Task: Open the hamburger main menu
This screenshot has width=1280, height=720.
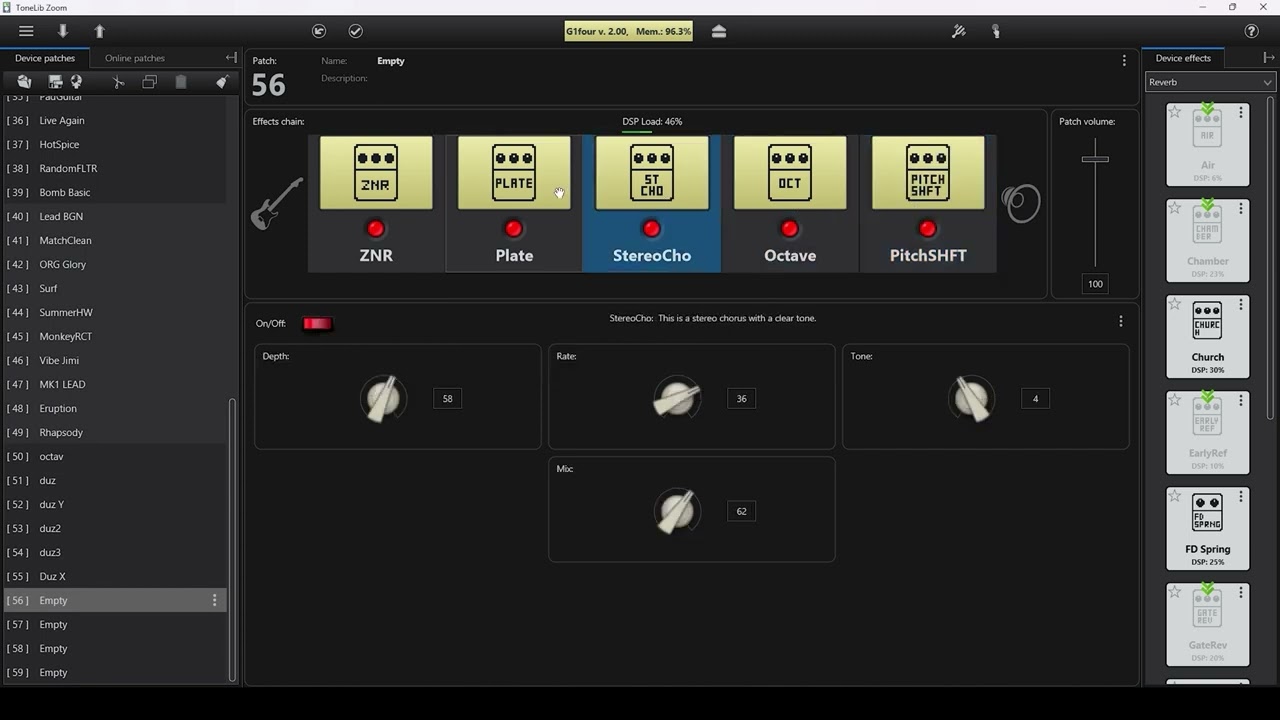Action: 26,31
